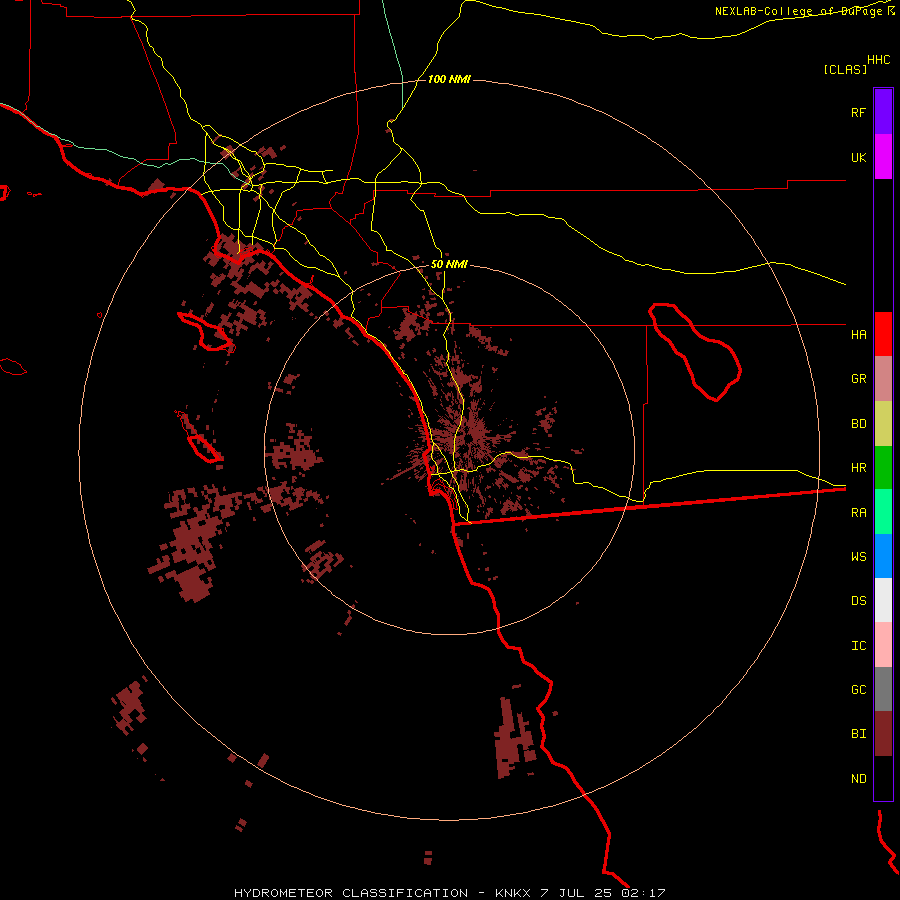Click the HYDROMETEOR CLASSIFICATION title text

351,893
